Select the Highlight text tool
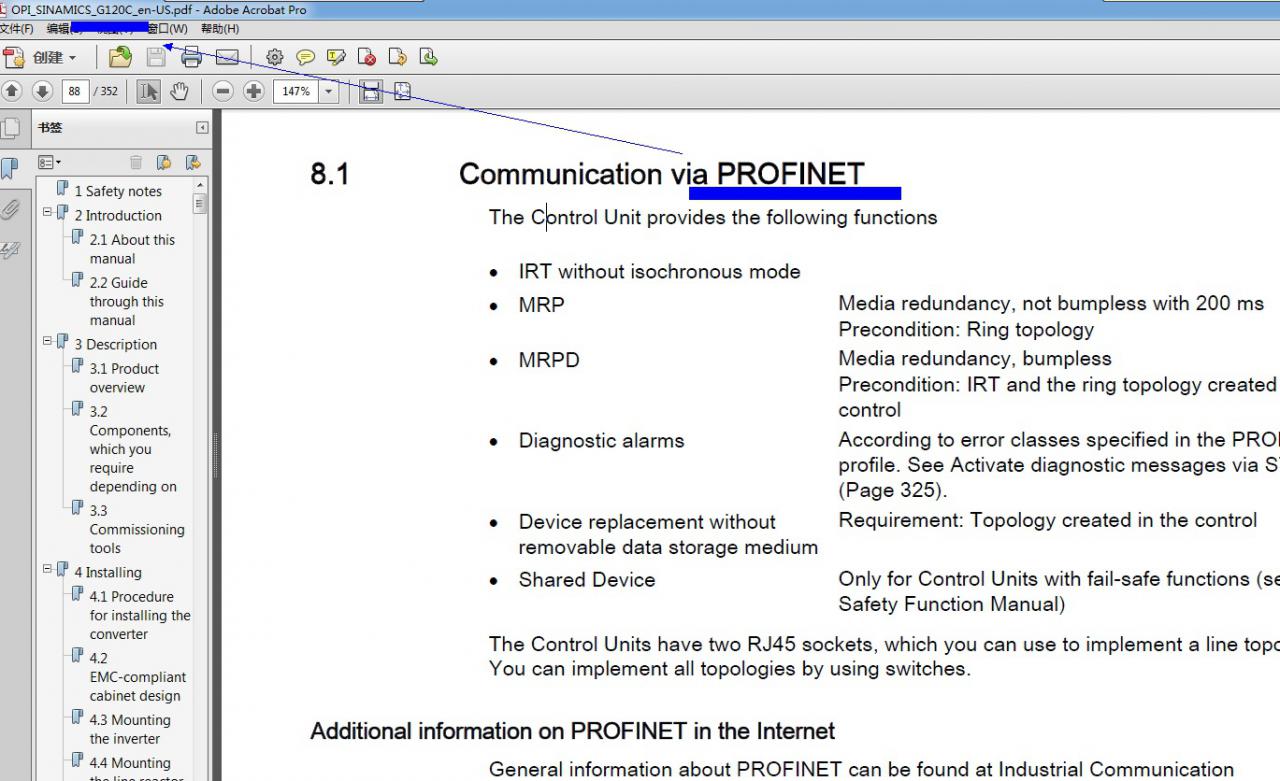The image size is (1280, 781). tap(336, 57)
